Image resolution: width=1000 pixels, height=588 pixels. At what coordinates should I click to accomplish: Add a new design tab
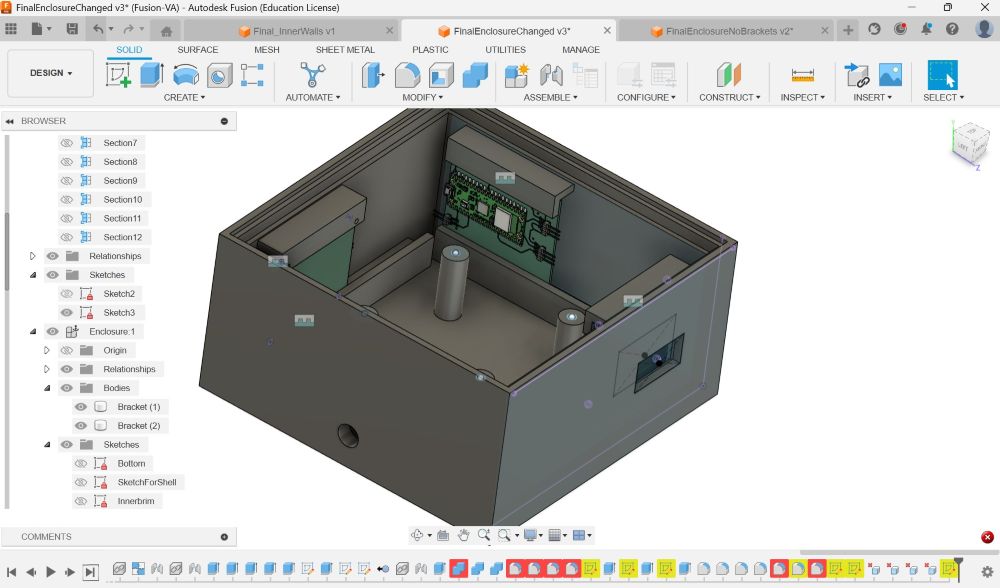click(x=848, y=30)
